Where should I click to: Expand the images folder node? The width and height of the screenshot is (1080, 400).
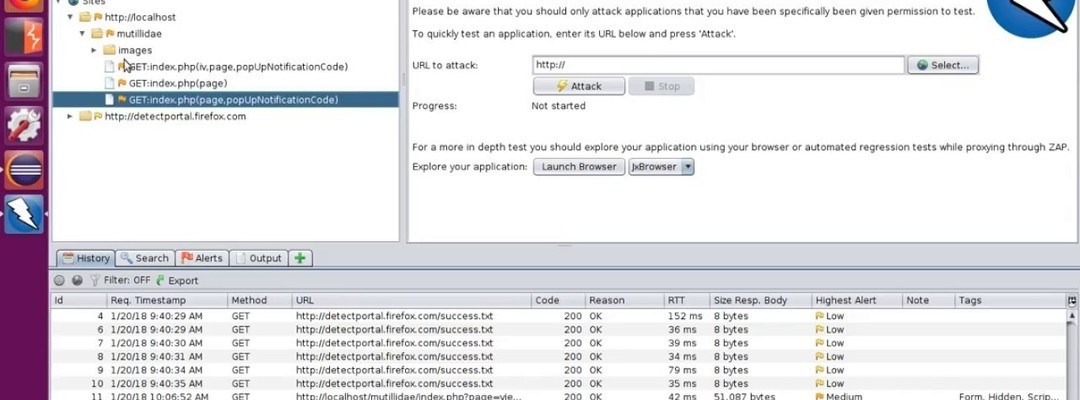pyautogui.click(x=94, y=50)
